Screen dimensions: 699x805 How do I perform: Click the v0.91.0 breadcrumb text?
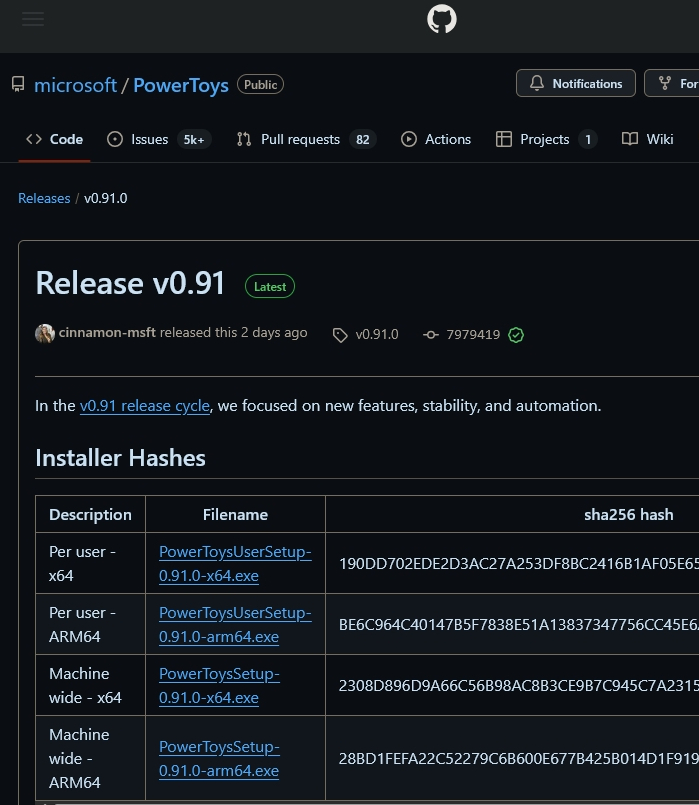106,198
